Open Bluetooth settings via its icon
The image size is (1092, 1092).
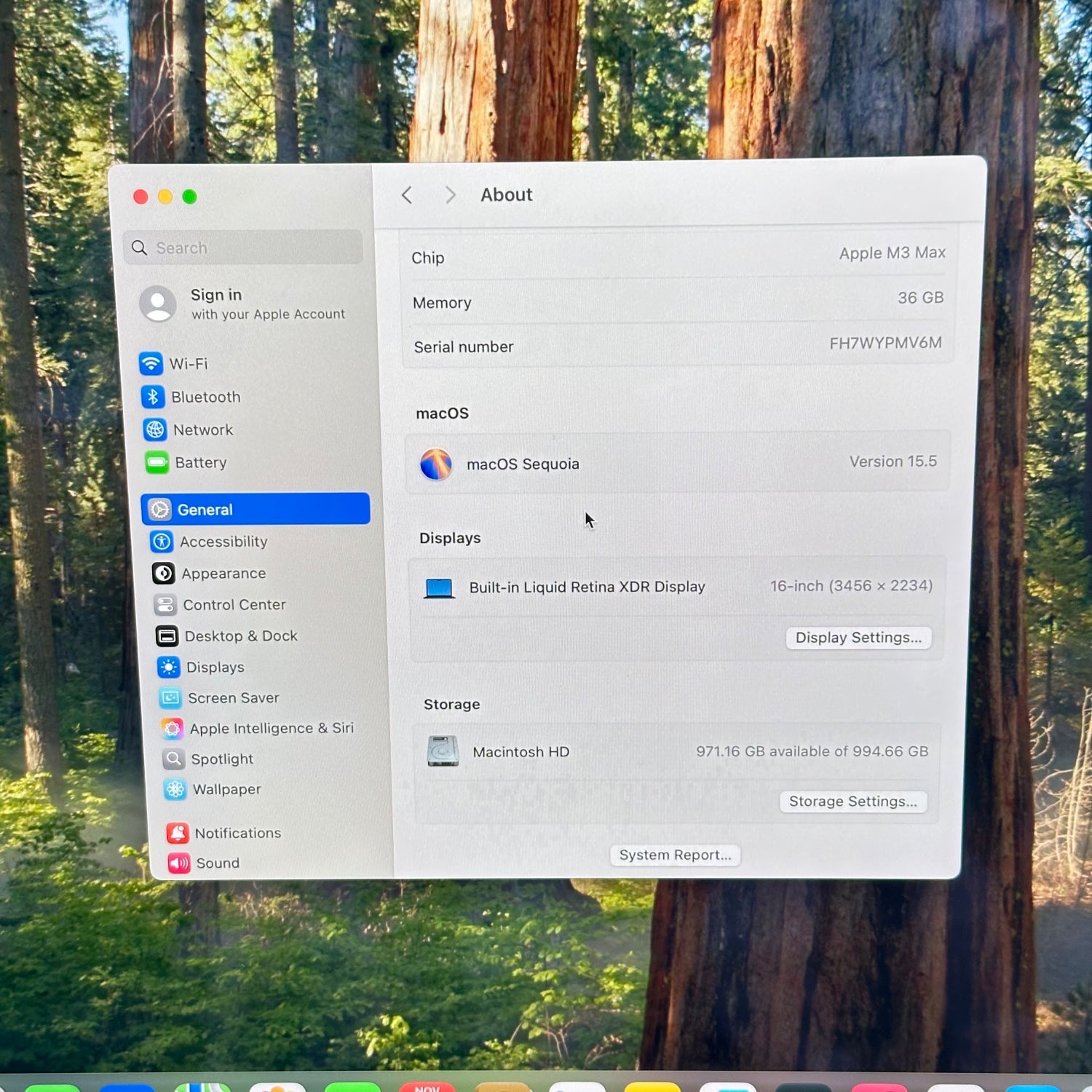[x=153, y=397]
